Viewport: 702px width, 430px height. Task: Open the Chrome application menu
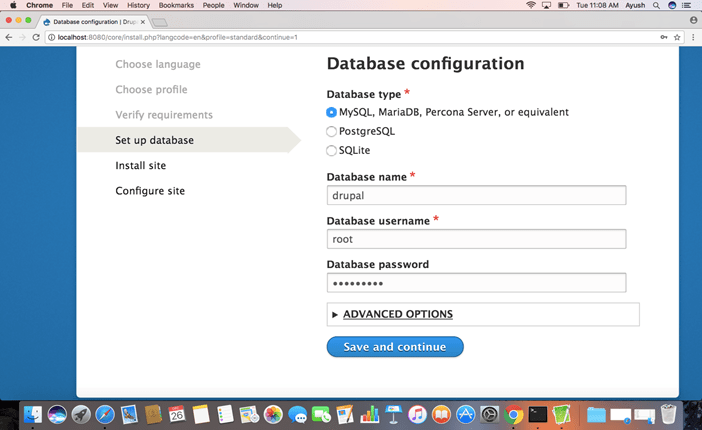[39, 5]
